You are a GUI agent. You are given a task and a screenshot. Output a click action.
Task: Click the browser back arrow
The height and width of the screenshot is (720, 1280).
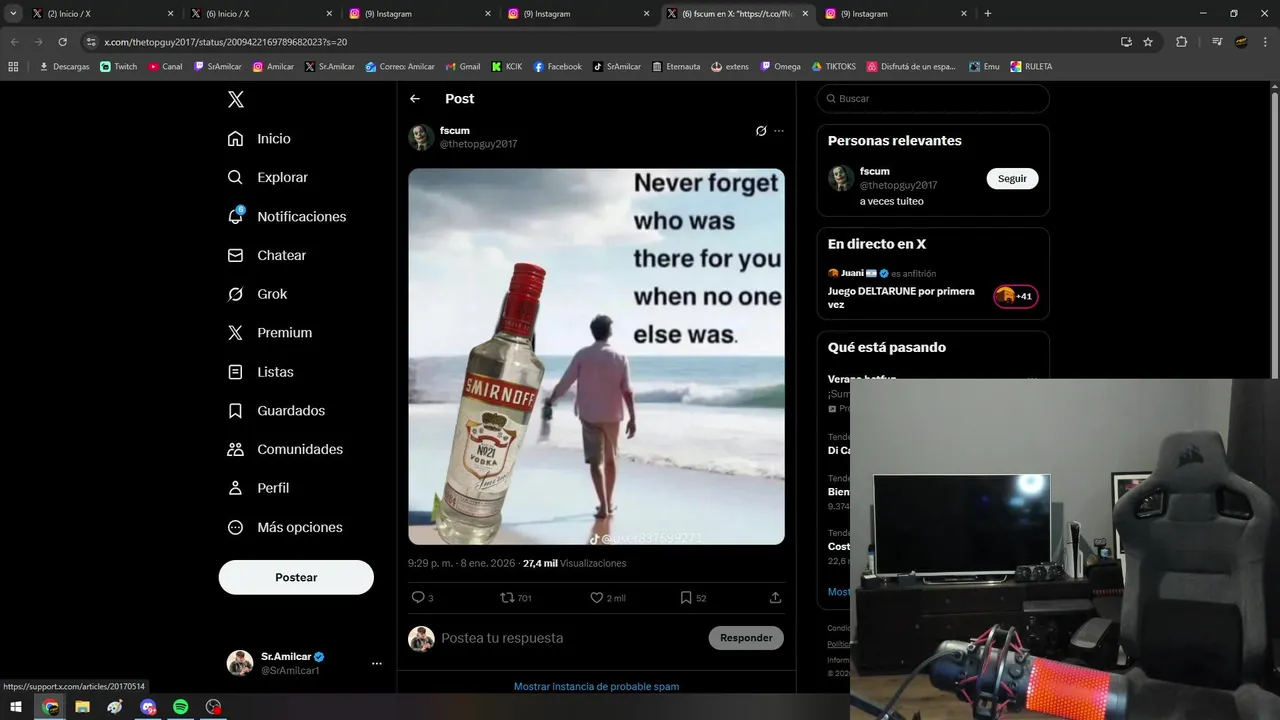point(14,42)
